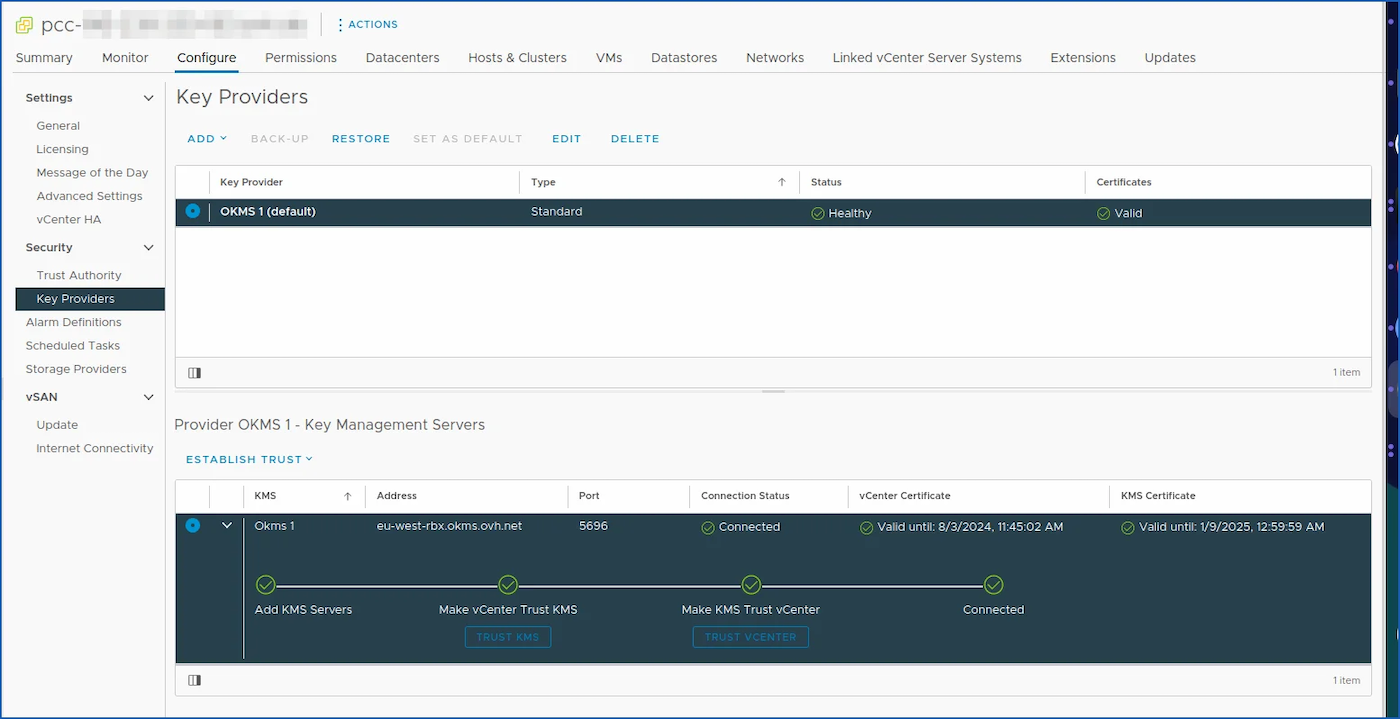This screenshot has height=719, width=1400.
Task: Select the OKMS 1 (default) radio button
Action: pos(193,212)
